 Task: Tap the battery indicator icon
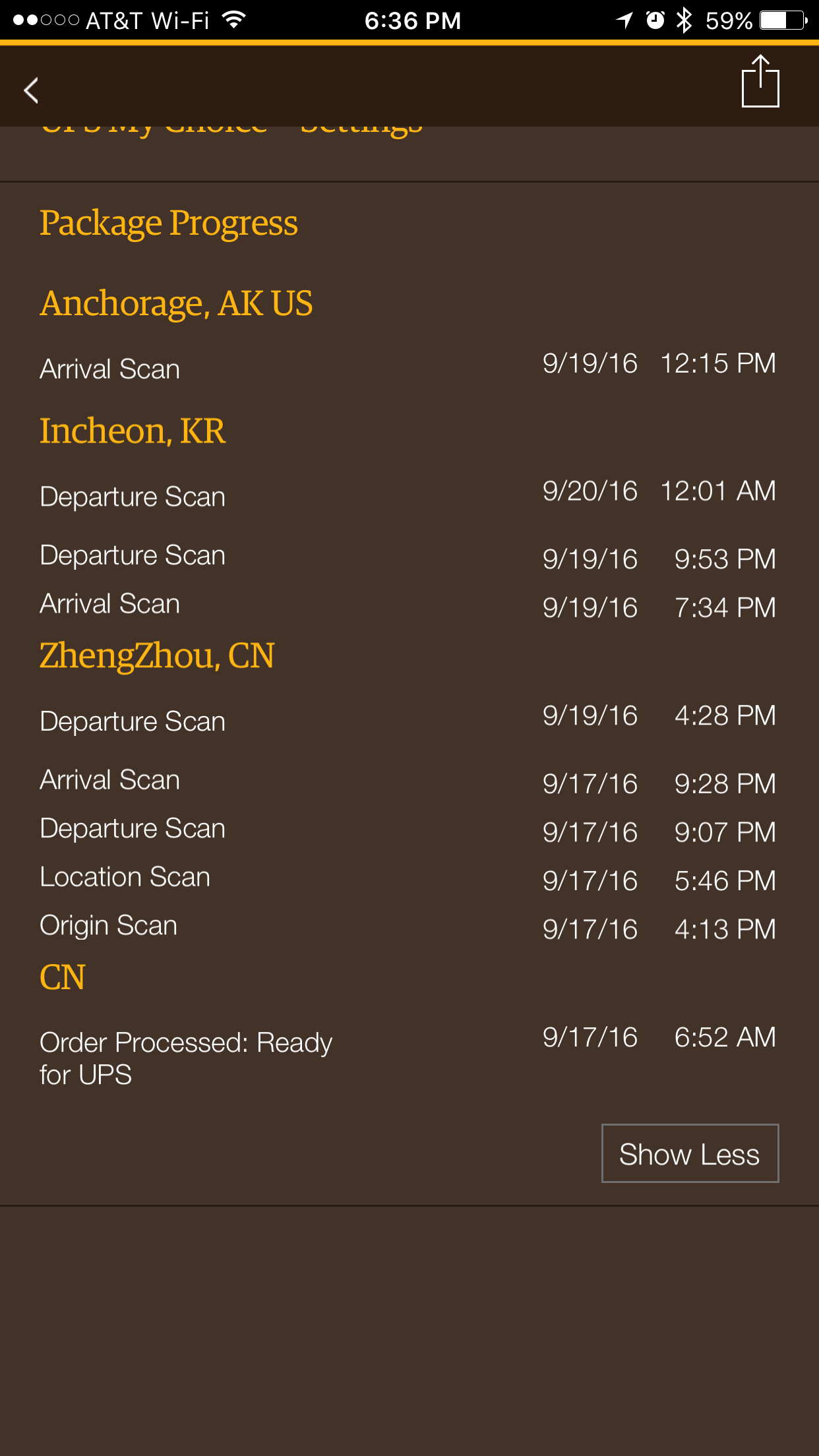click(784, 20)
